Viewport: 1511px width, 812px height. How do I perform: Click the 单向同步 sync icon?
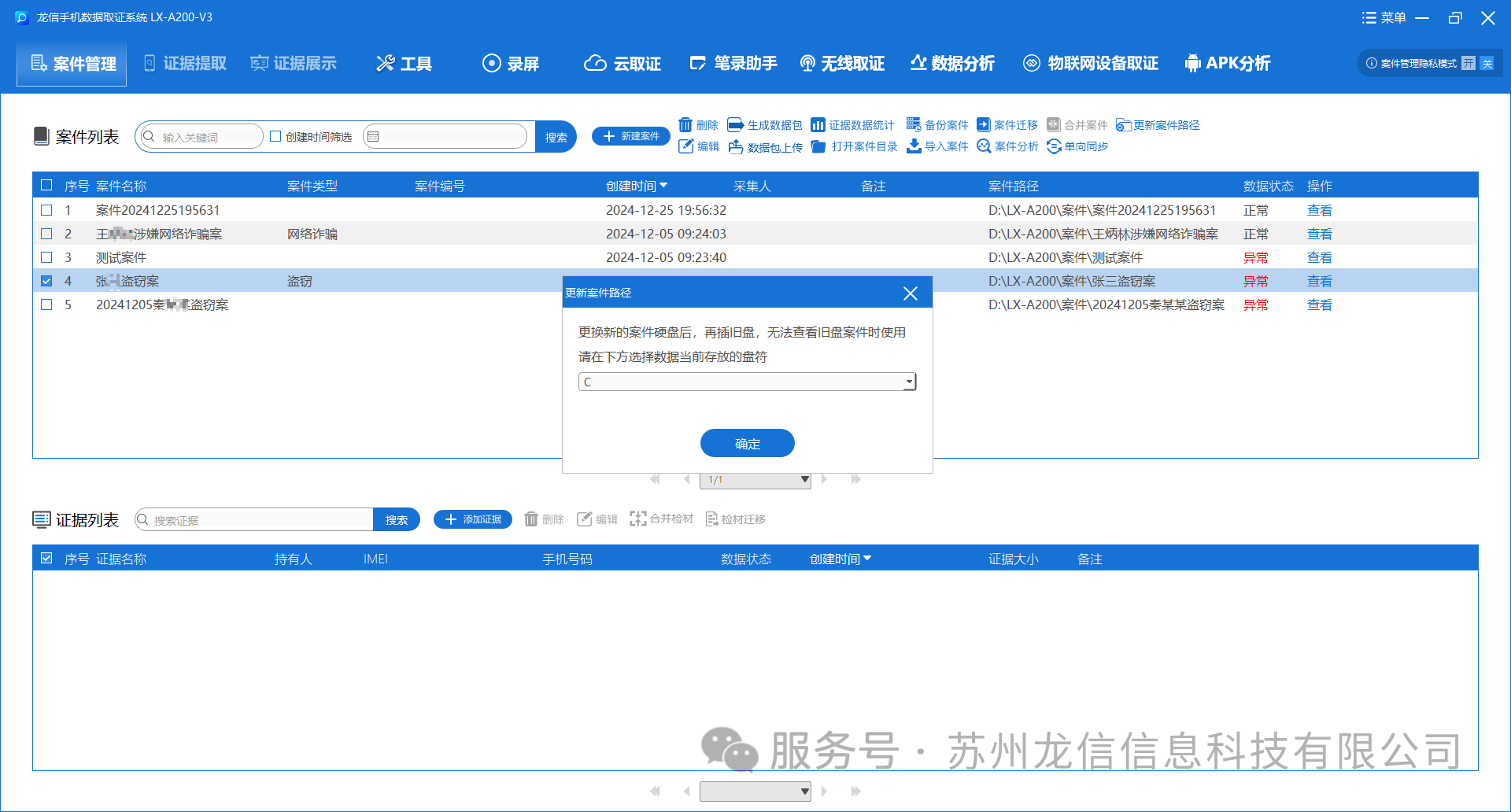(x=1054, y=146)
